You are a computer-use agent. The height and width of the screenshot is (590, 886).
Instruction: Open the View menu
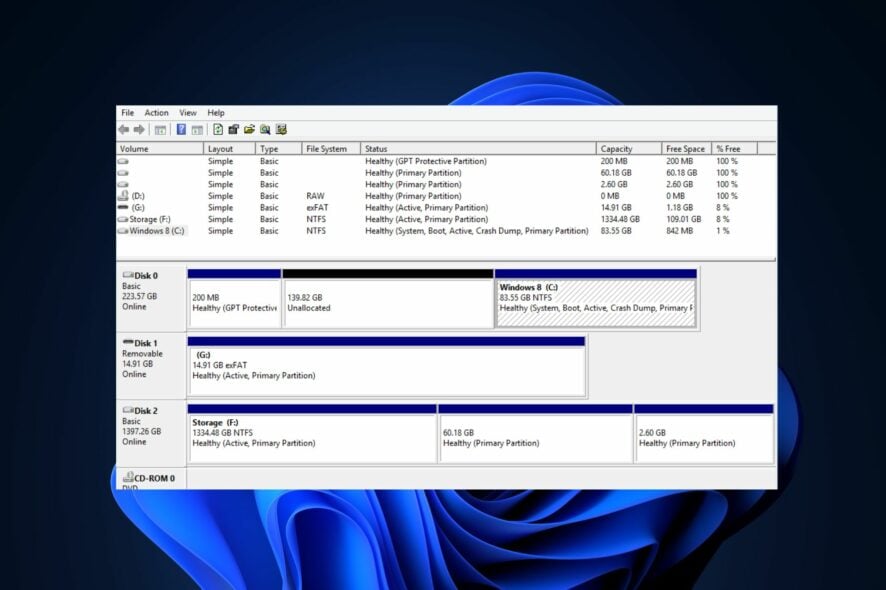[188, 113]
